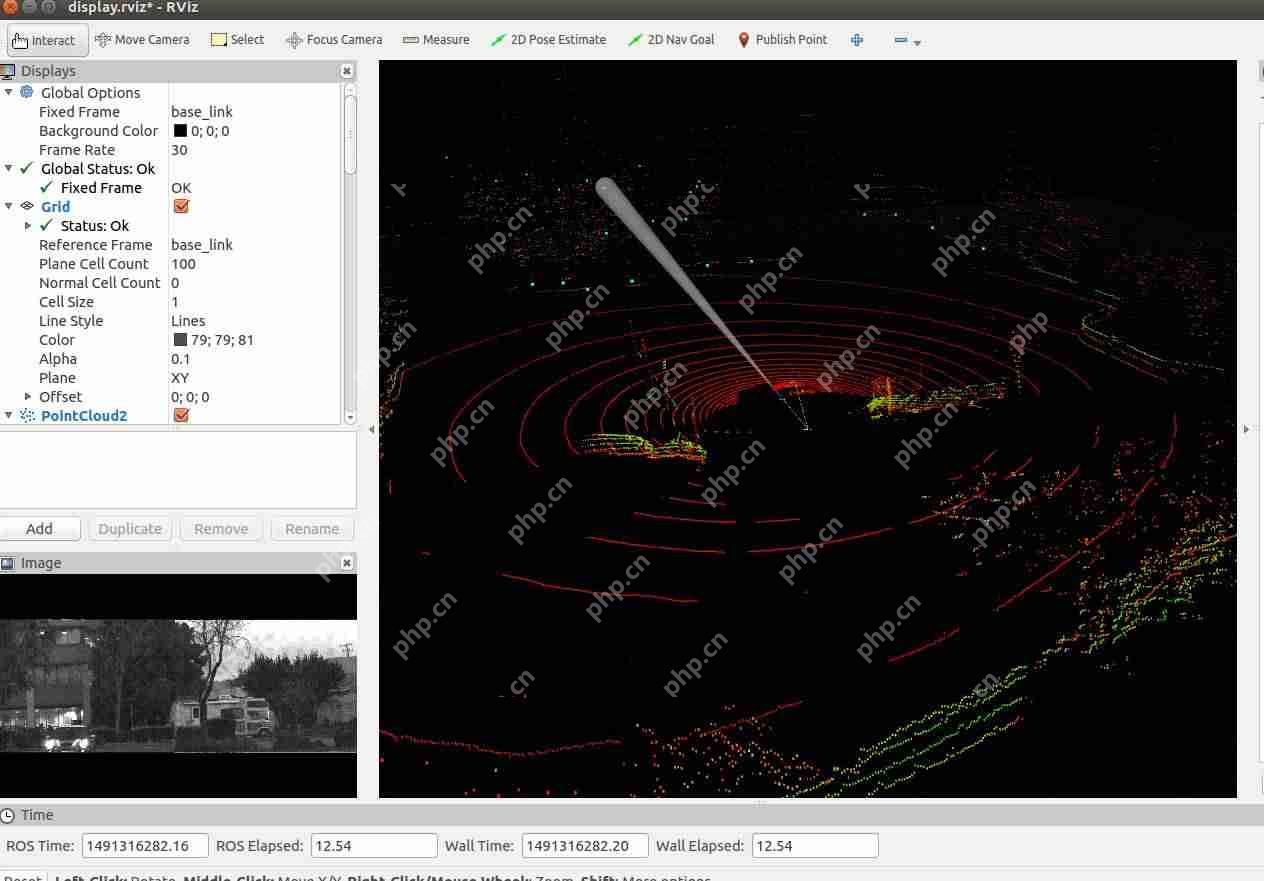Disable the Grid display checkbox

pyautogui.click(x=181, y=207)
